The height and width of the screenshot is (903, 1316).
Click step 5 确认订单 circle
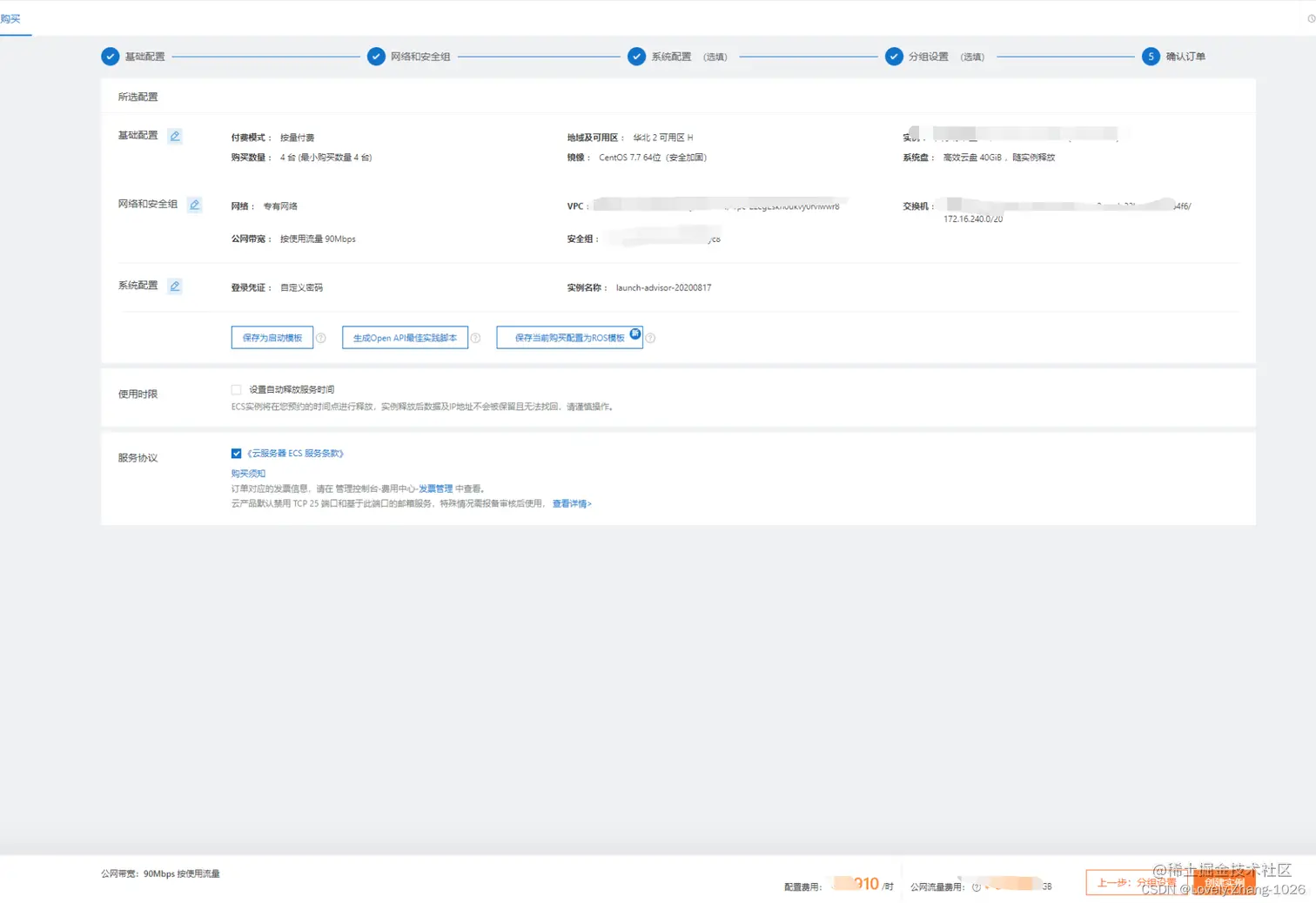(x=1151, y=57)
